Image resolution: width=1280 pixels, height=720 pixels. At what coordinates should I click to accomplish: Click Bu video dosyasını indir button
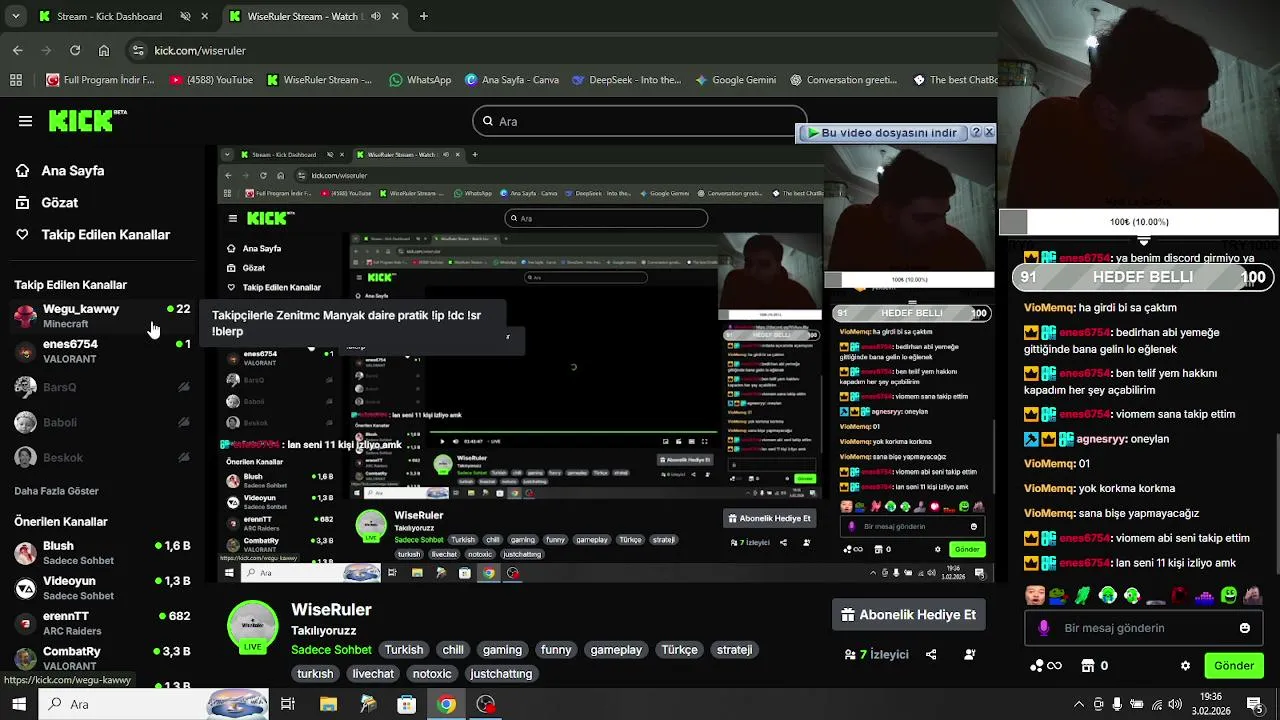click(x=882, y=132)
